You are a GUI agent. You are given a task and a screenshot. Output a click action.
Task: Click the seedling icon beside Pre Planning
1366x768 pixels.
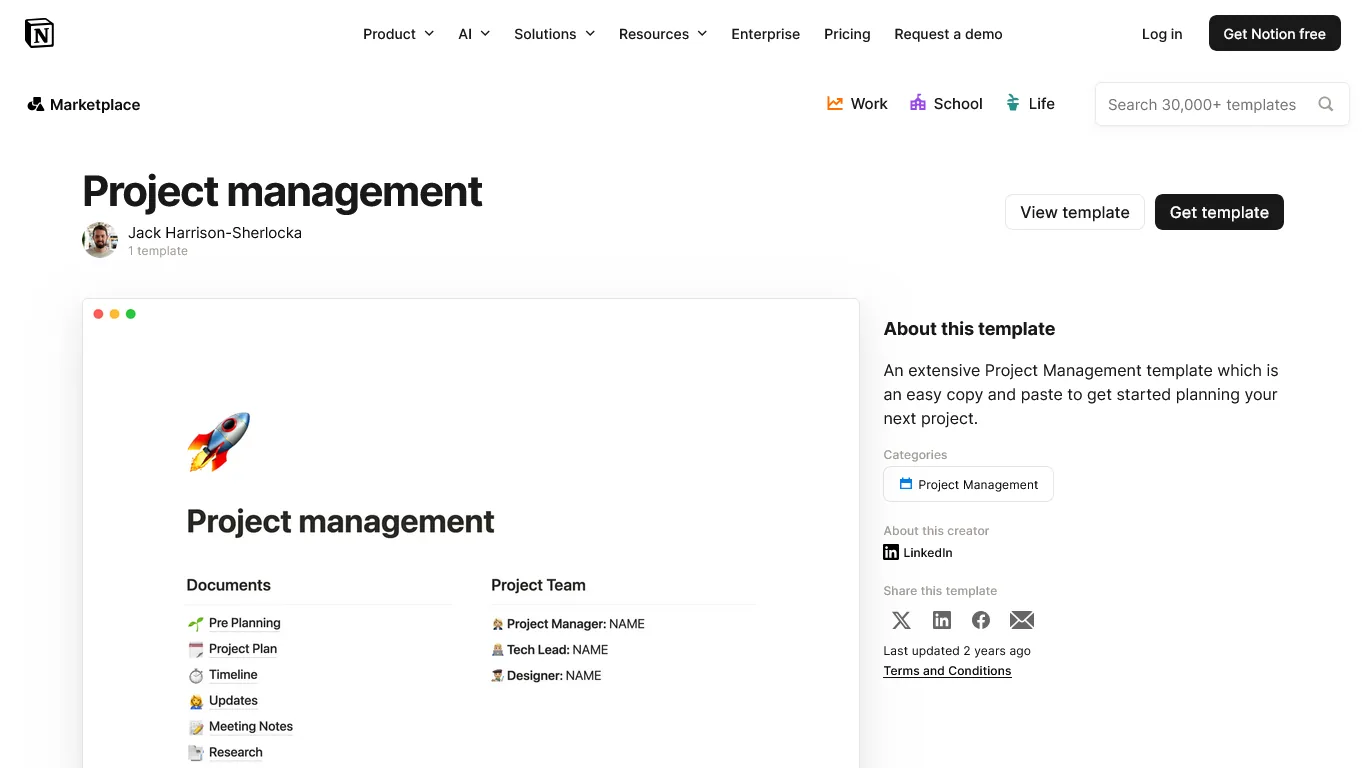pos(196,623)
